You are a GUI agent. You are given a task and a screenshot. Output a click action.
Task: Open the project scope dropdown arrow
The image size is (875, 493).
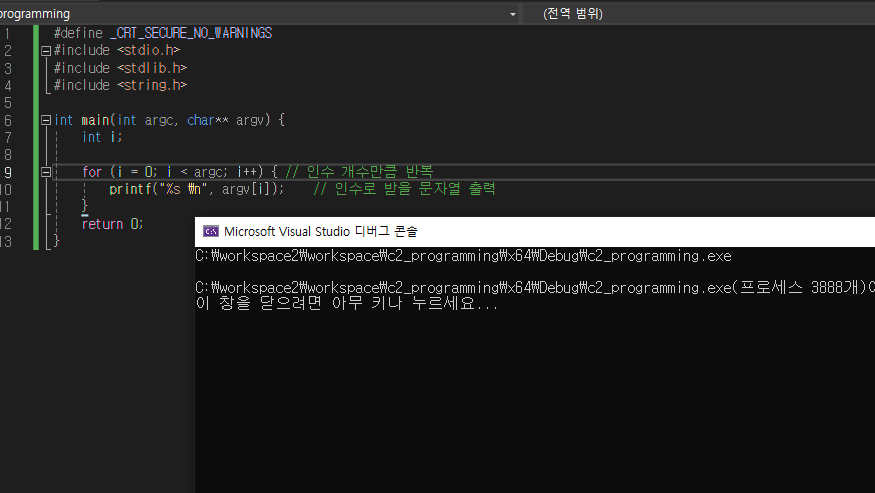pyautogui.click(x=512, y=14)
